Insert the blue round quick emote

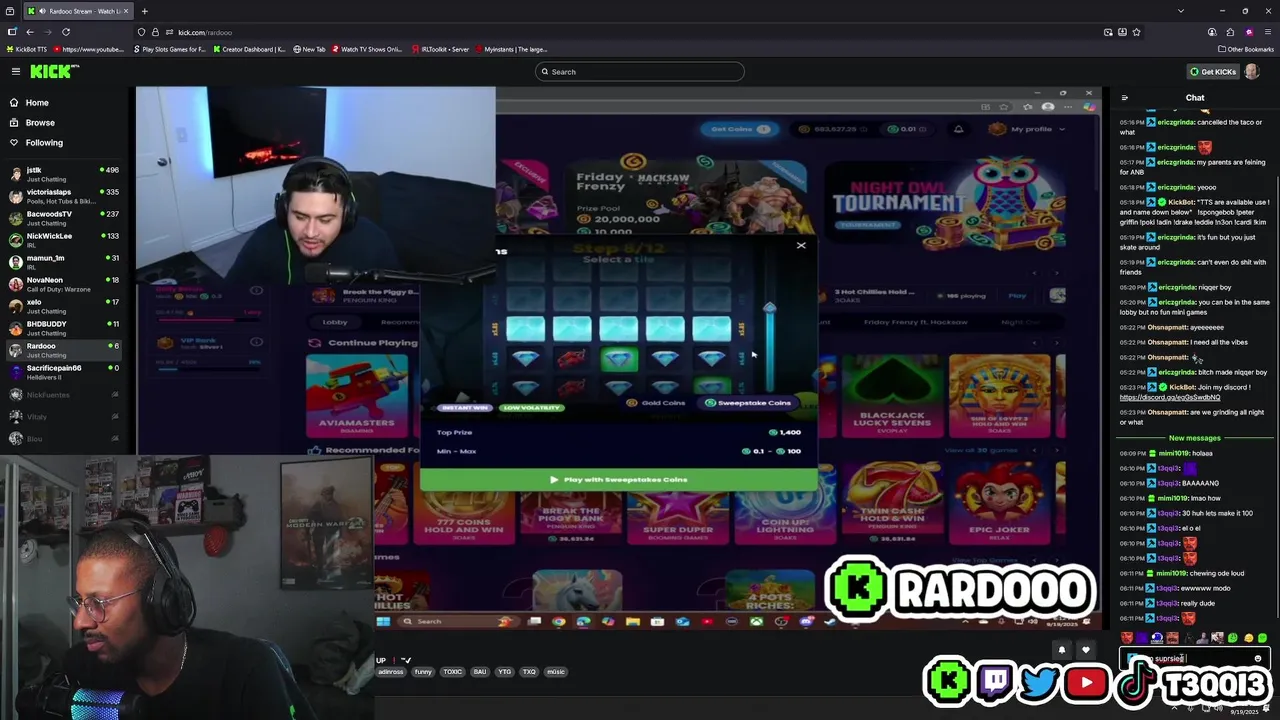pos(1157,638)
